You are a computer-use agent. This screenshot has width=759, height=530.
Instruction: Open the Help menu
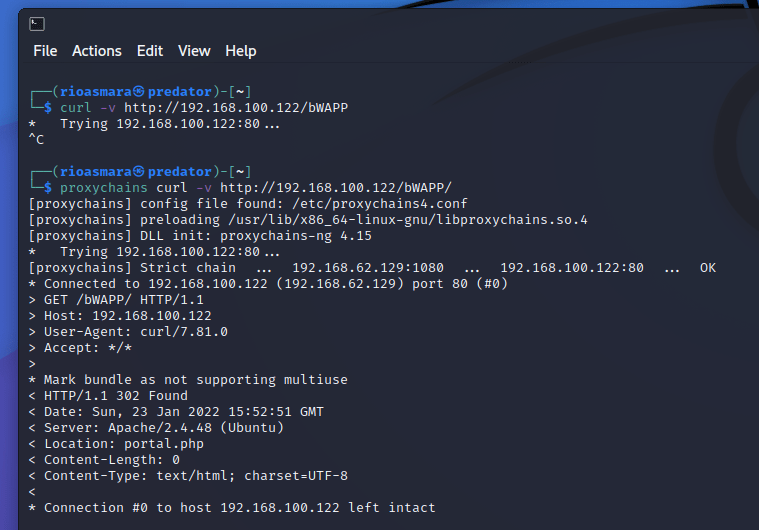pyautogui.click(x=241, y=51)
